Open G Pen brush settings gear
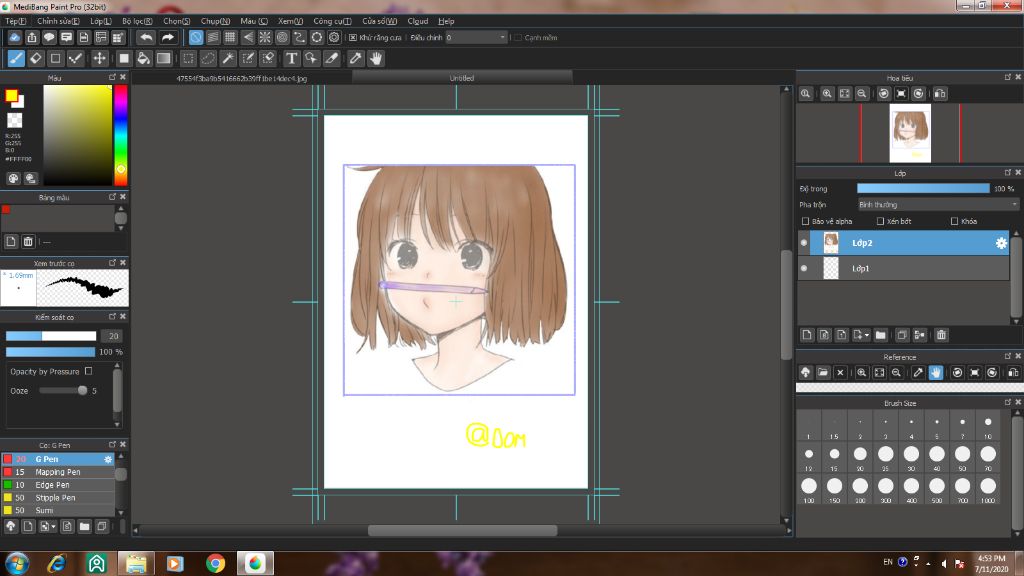Image resolution: width=1024 pixels, height=576 pixels. pos(108,459)
